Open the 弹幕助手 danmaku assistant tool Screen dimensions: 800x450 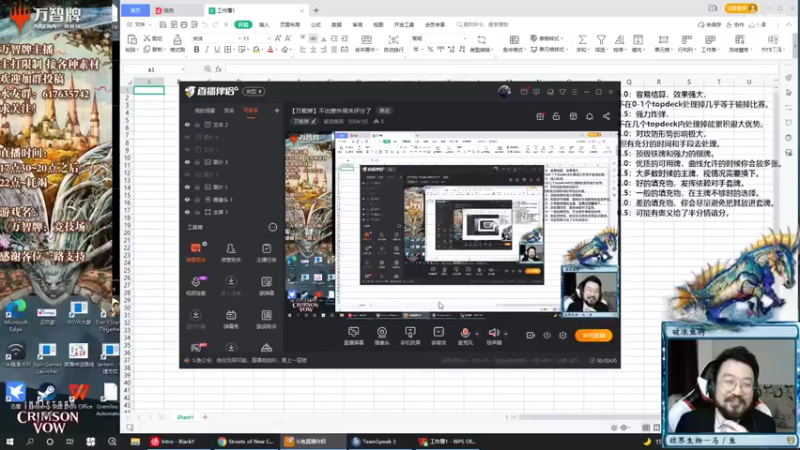click(x=195, y=252)
